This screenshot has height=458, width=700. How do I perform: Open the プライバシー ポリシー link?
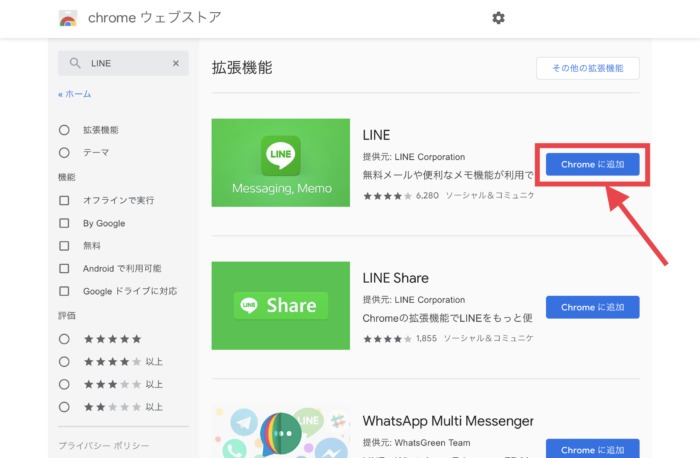[104, 446]
